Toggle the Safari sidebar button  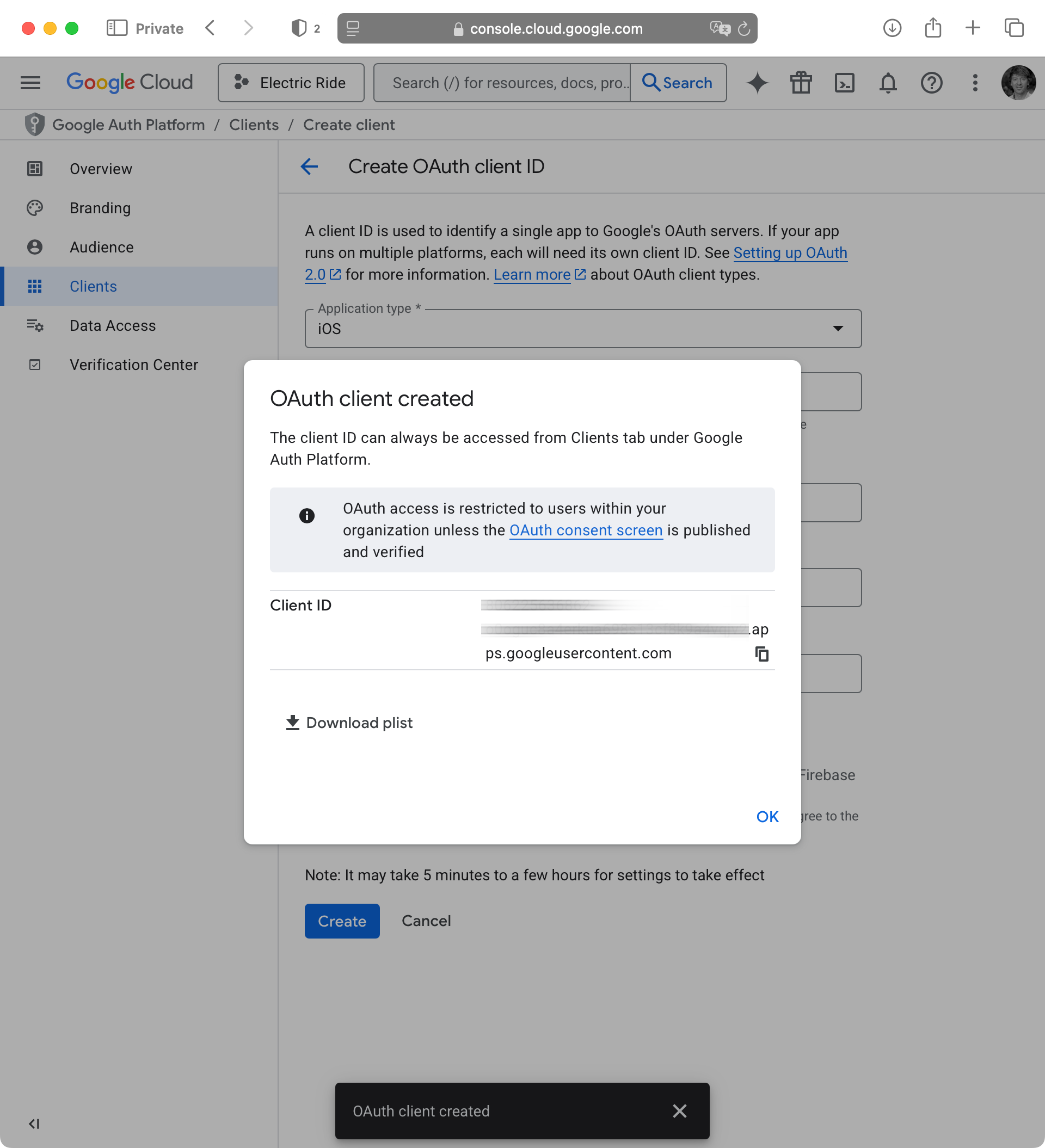pyautogui.click(x=117, y=28)
